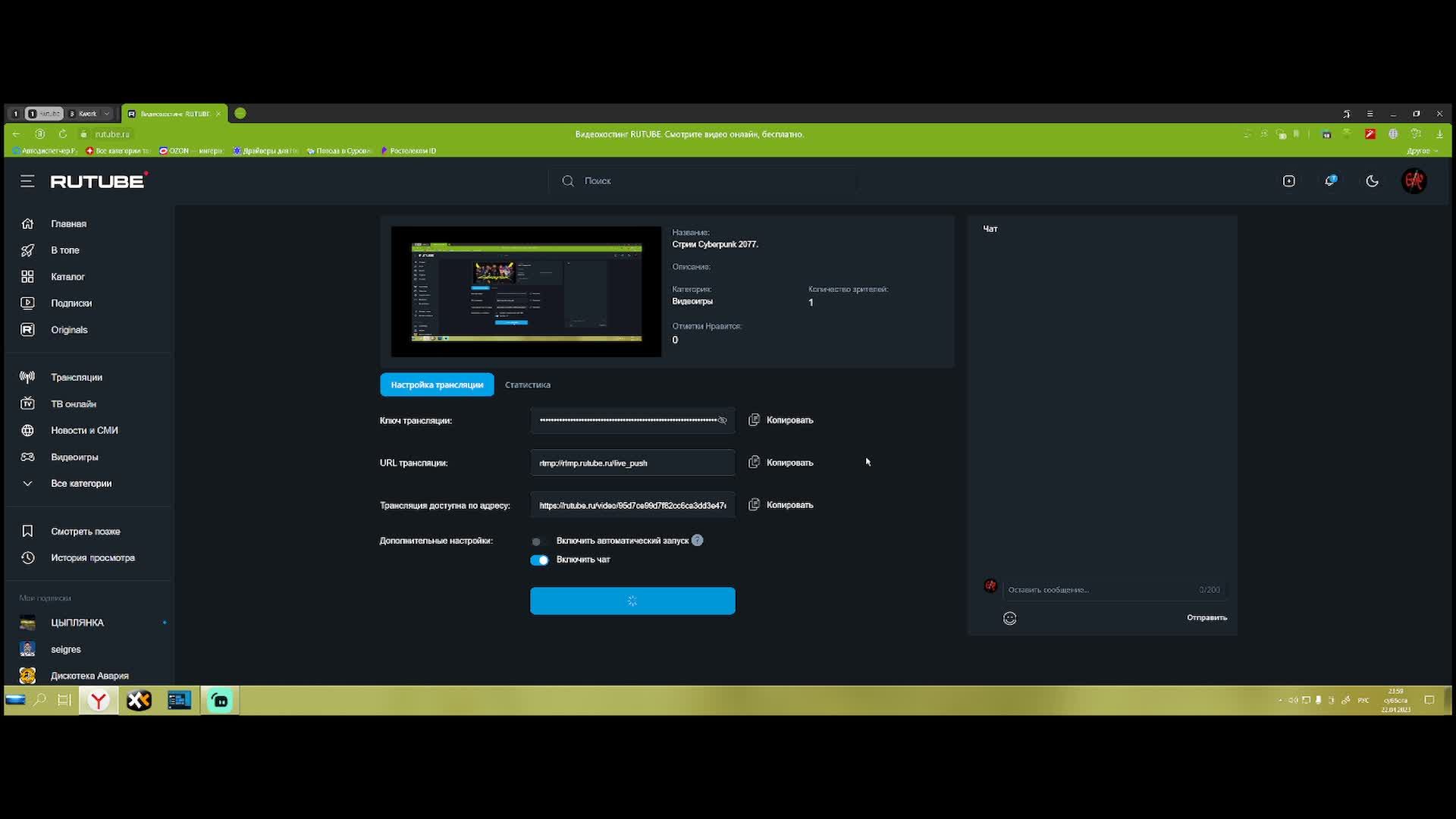The image size is (1456, 819).
Task: Click the blue loading button under settings
Action: click(x=632, y=601)
